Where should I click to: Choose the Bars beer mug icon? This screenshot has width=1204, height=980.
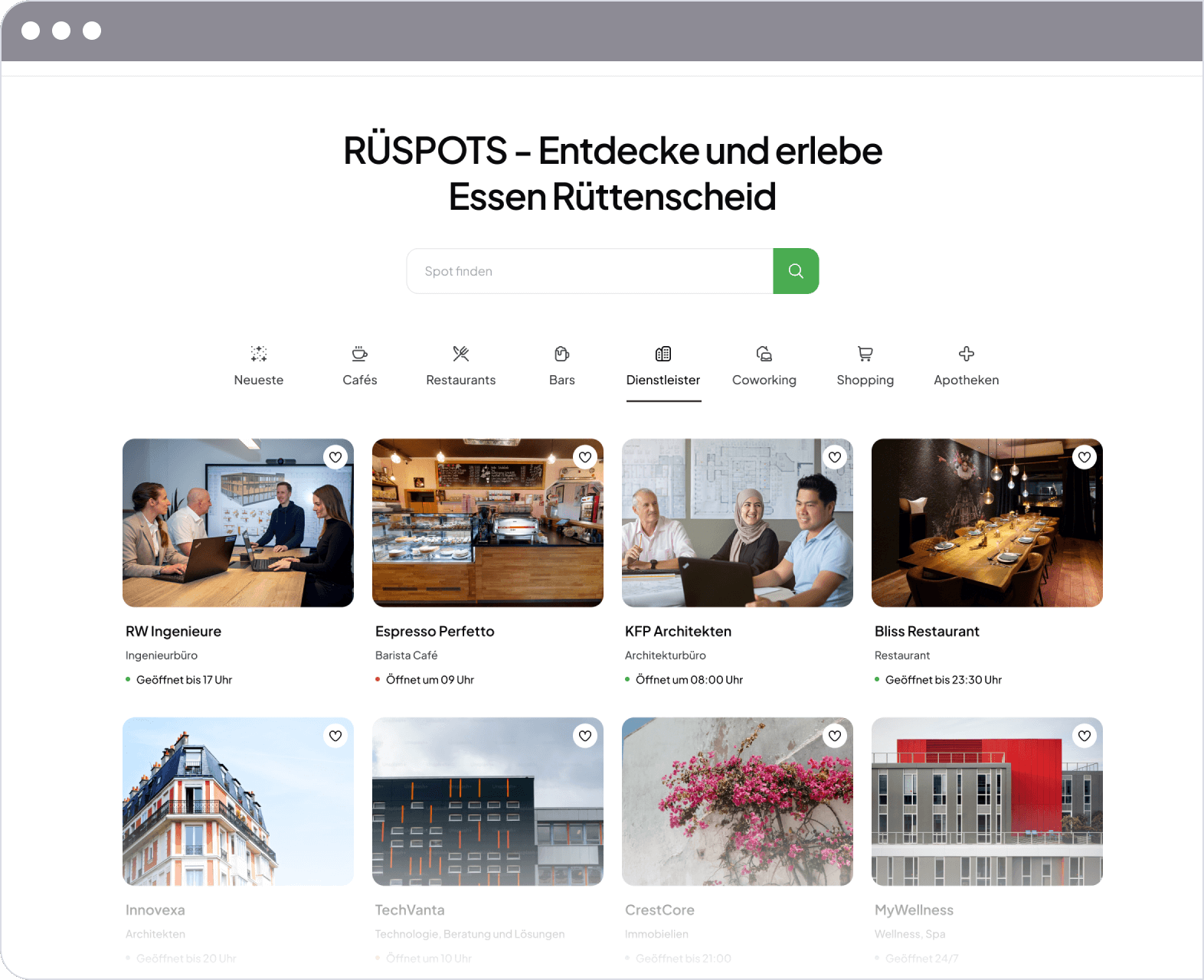pos(561,354)
